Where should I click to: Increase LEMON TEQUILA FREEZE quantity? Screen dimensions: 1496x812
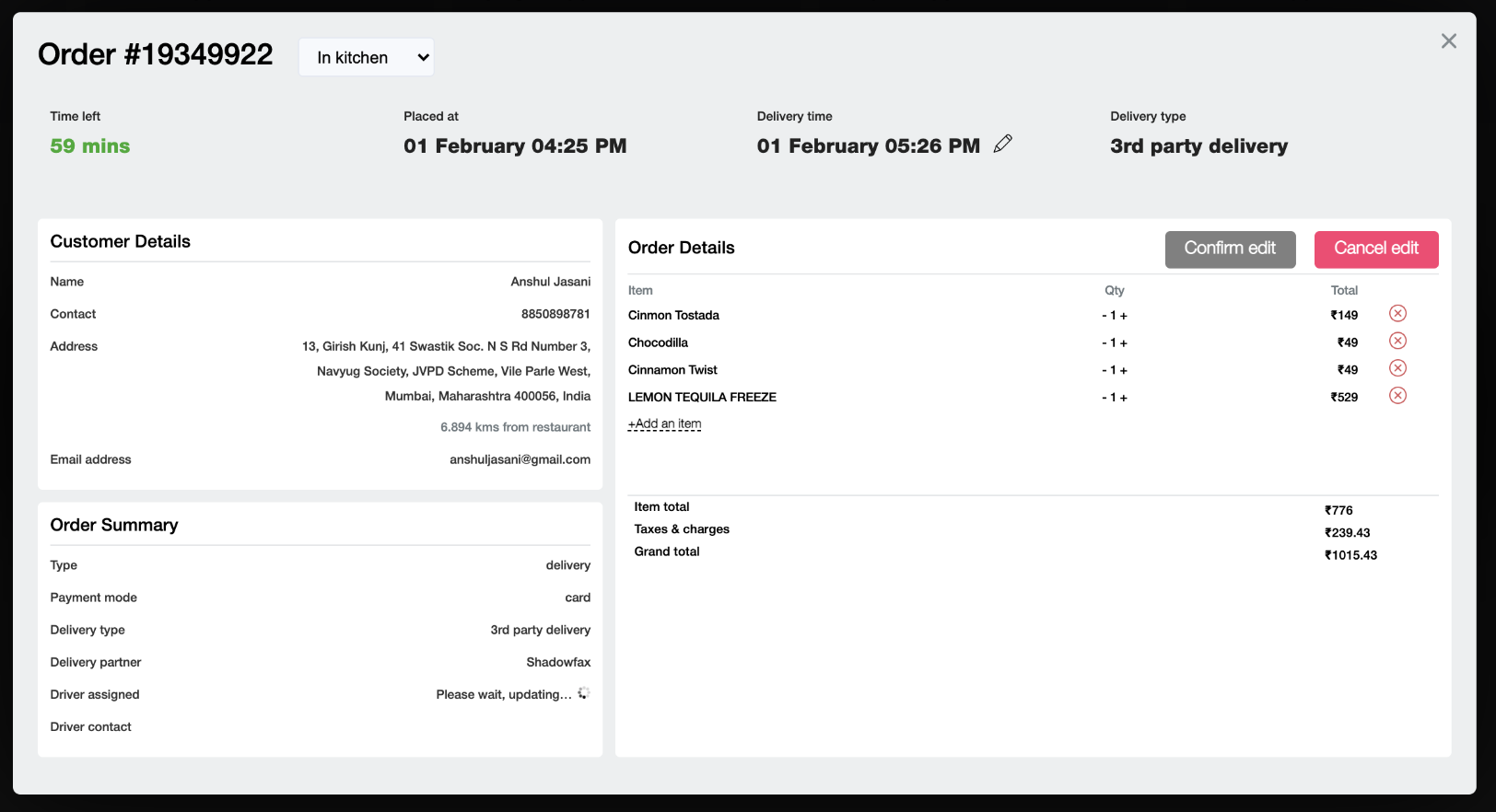1124,398
